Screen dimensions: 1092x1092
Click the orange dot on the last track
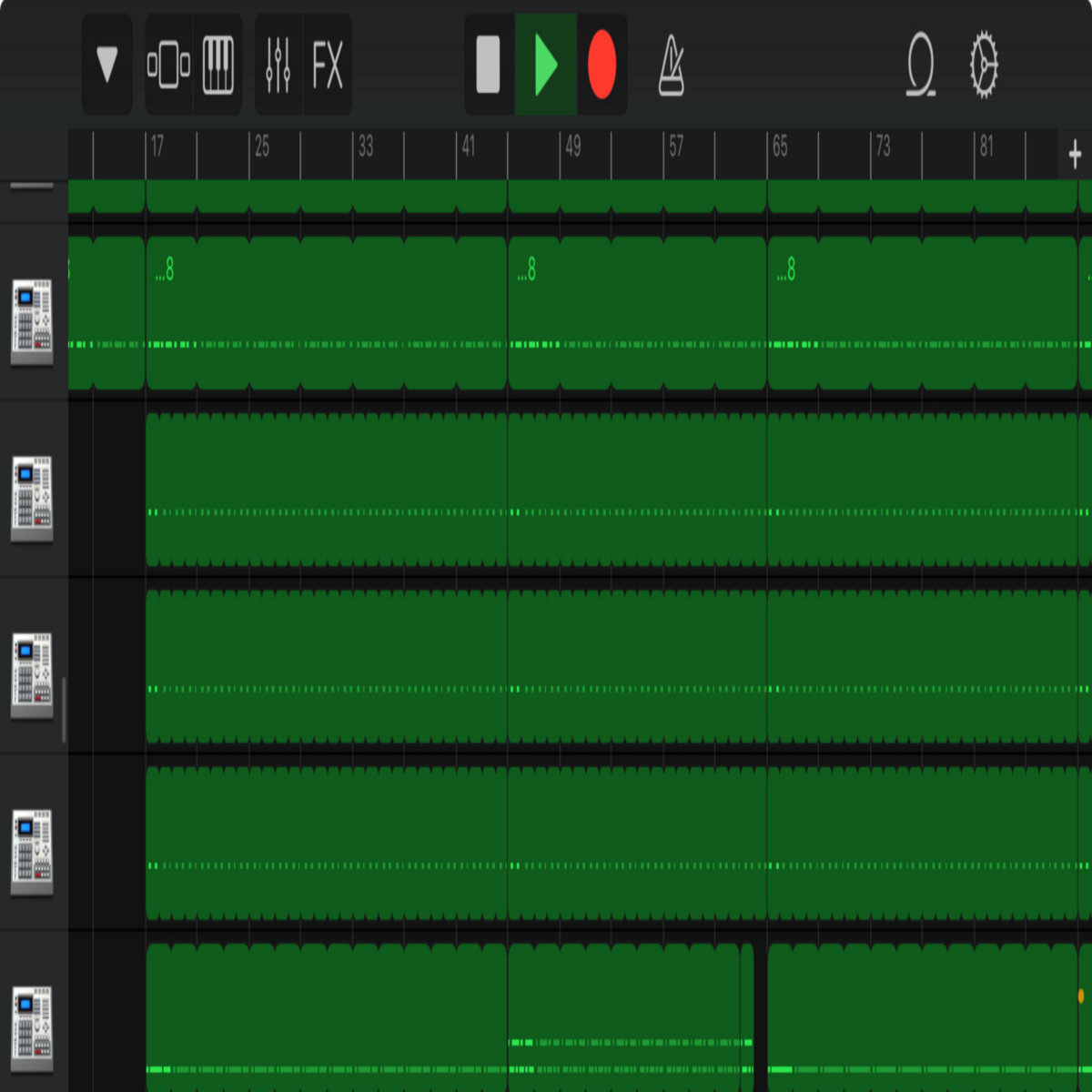(x=1081, y=996)
